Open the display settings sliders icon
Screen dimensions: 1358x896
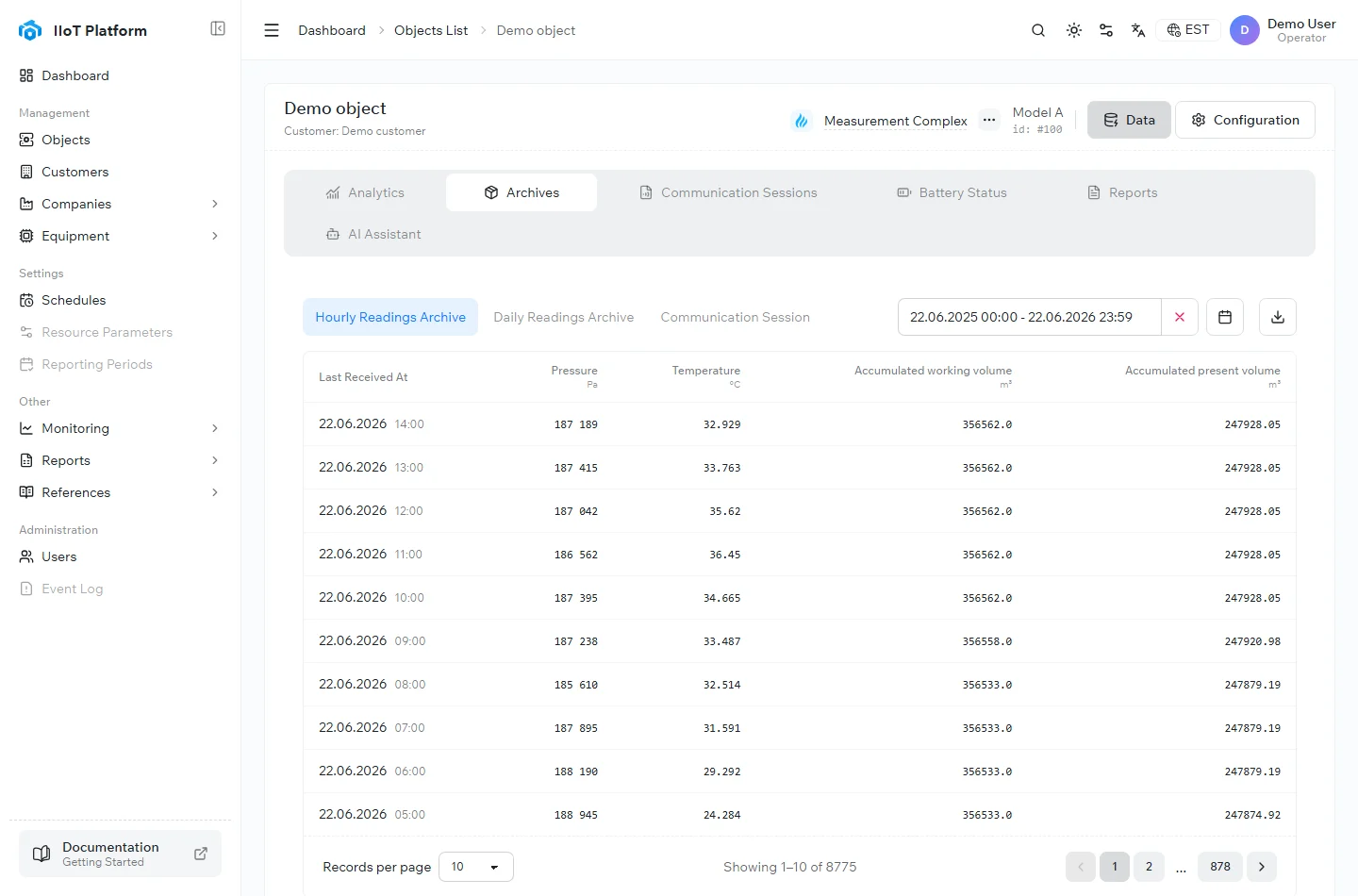pos(1106,30)
